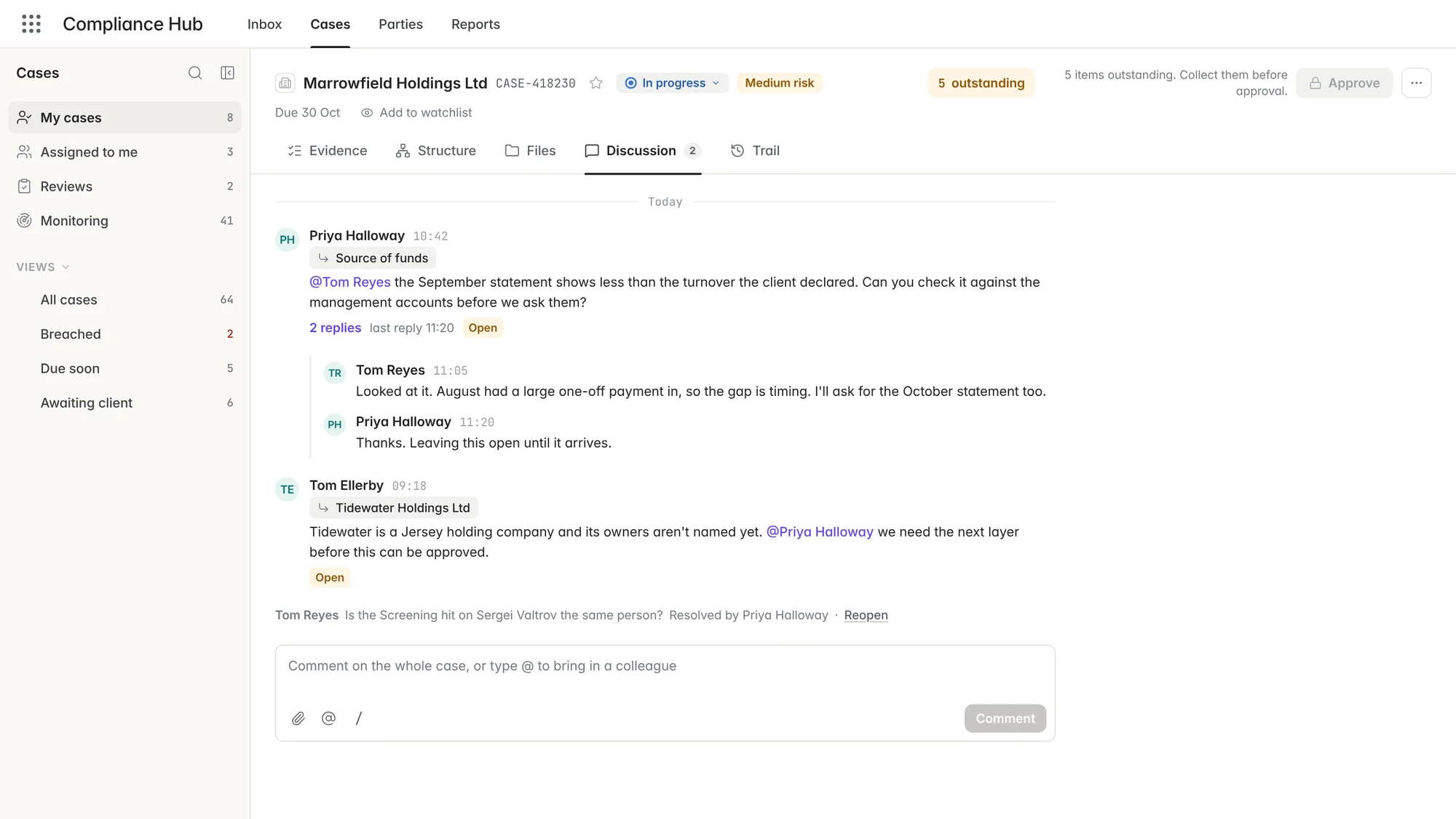Attach a file with the paperclip icon
Image resolution: width=1456 pixels, height=819 pixels.
click(x=298, y=719)
